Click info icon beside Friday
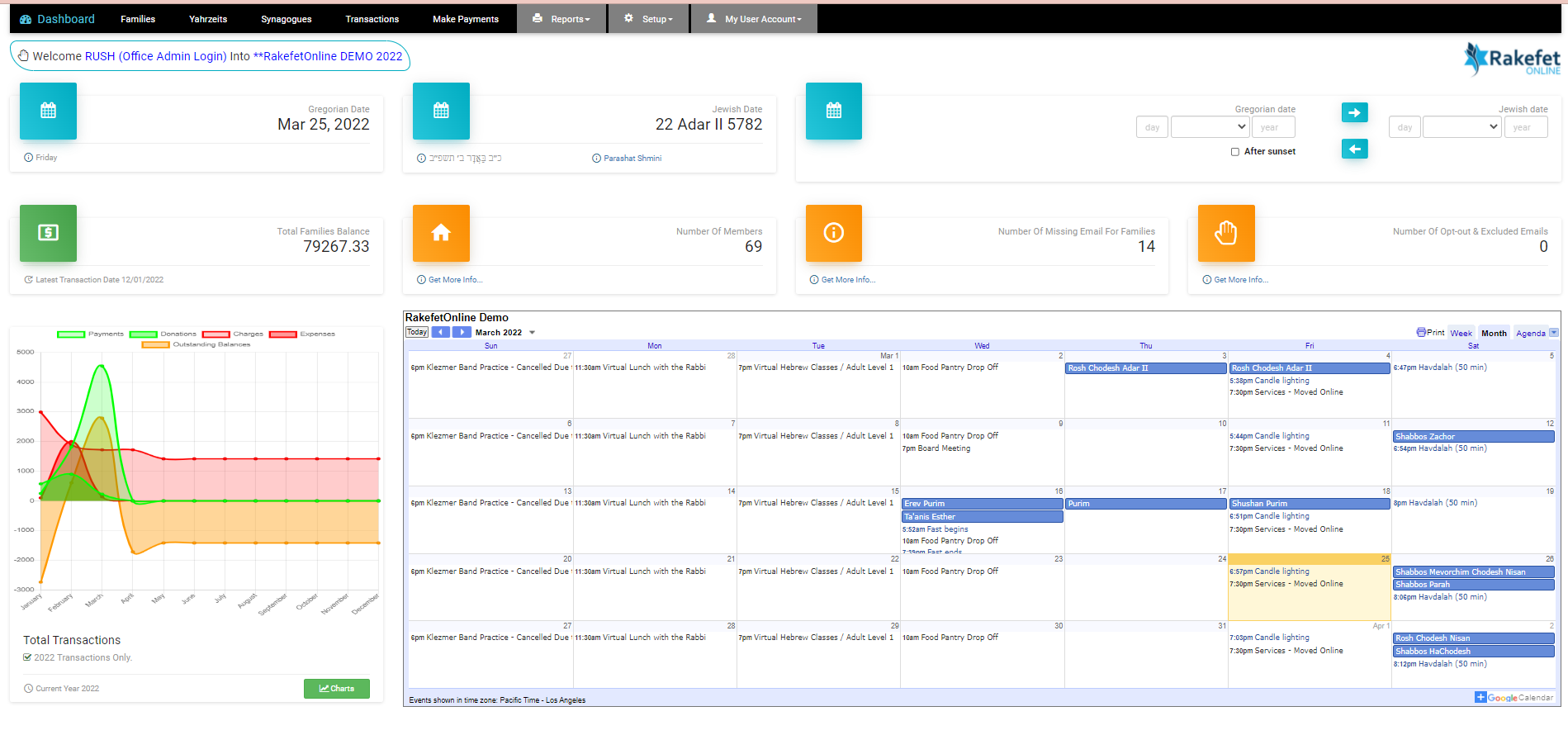The image size is (1568, 754). [29, 157]
